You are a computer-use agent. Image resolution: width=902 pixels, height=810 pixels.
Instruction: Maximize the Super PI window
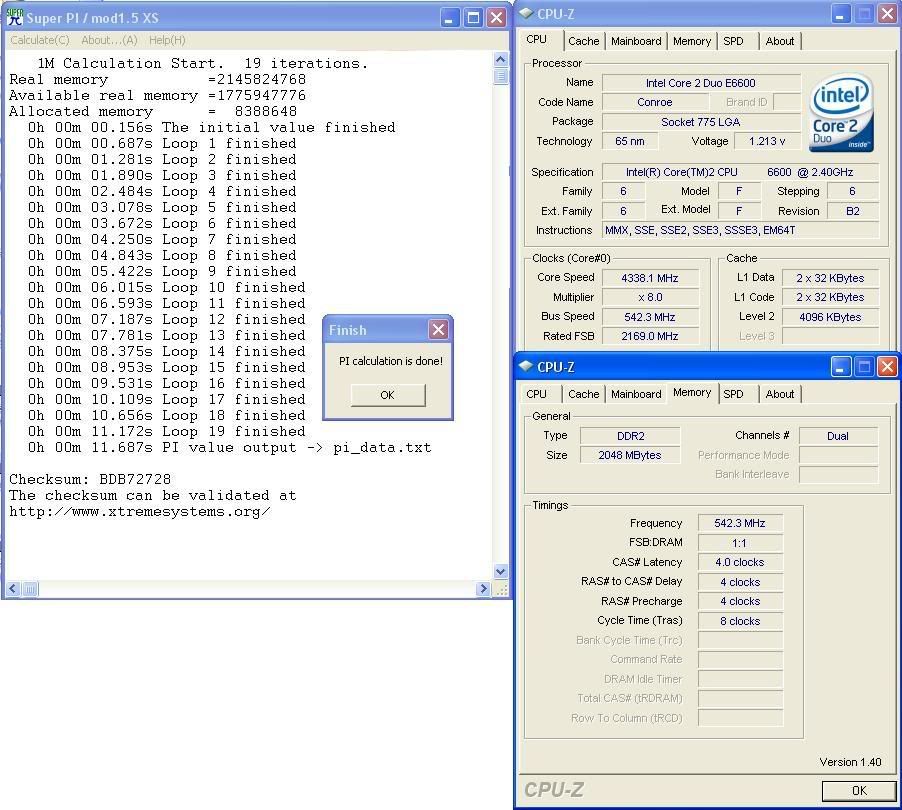click(473, 18)
